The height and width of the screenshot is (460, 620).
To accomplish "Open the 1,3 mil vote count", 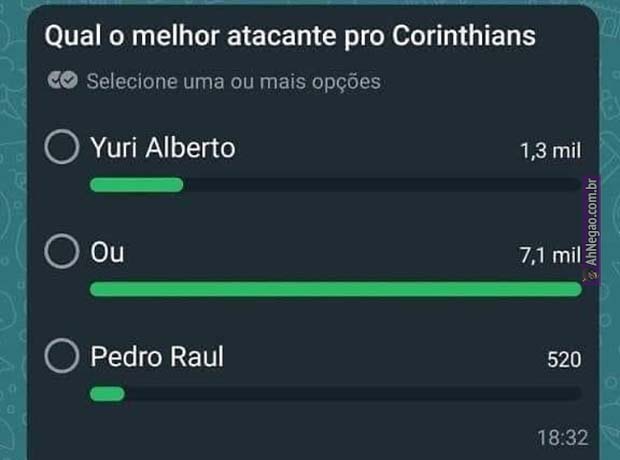I will tap(550, 152).
